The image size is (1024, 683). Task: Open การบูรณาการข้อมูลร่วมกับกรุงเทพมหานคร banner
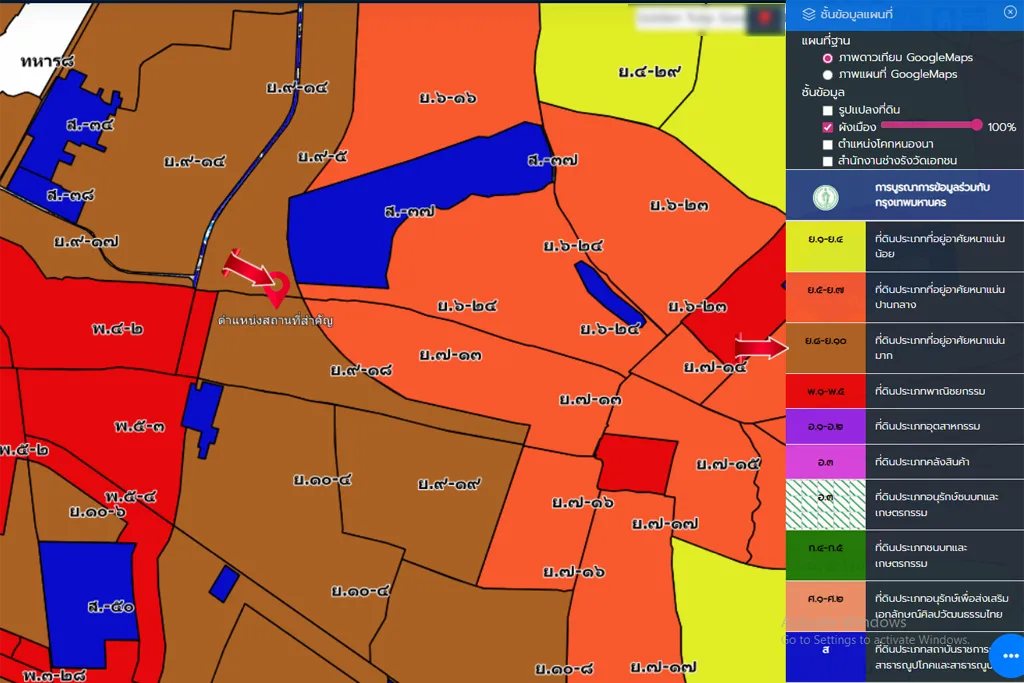pyautogui.click(x=904, y=195)
